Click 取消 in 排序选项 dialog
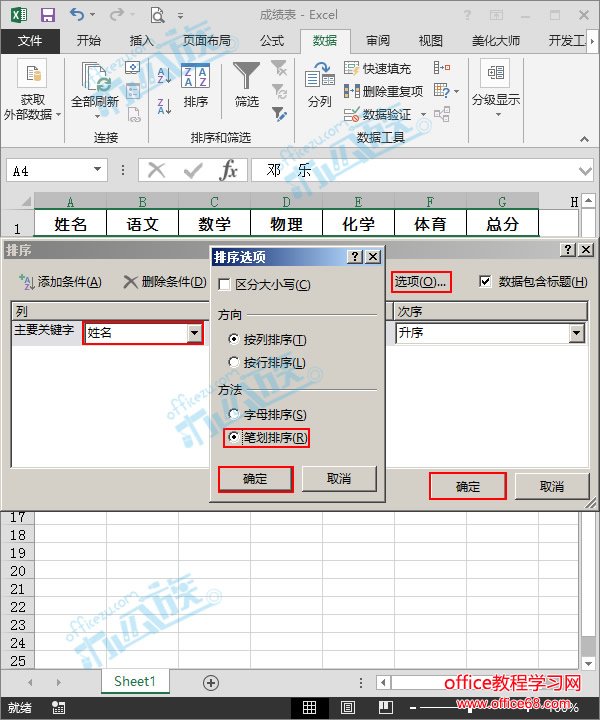 pyautogui.click(x=339, y=479)
